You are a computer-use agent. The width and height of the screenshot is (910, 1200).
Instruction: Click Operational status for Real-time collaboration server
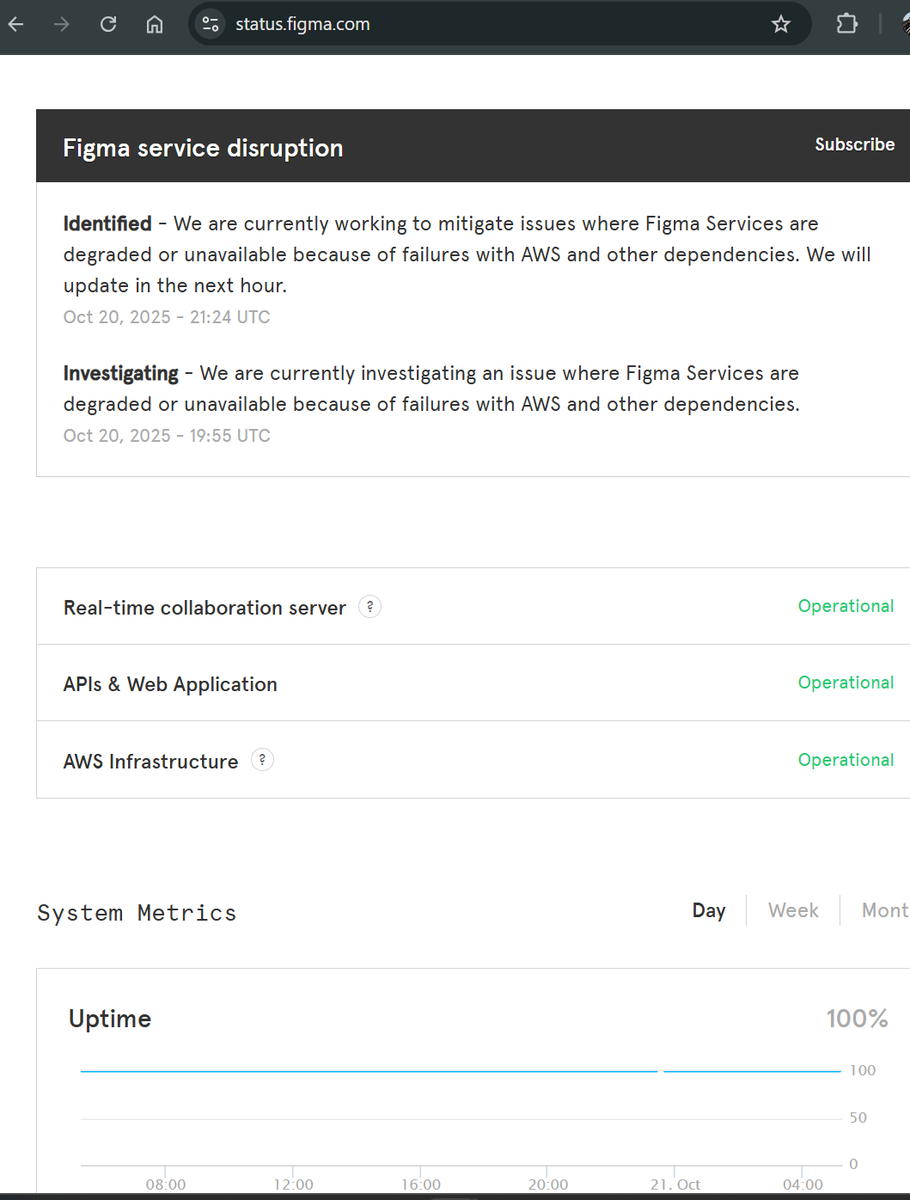pyautogui.click(x=846, y=606)
